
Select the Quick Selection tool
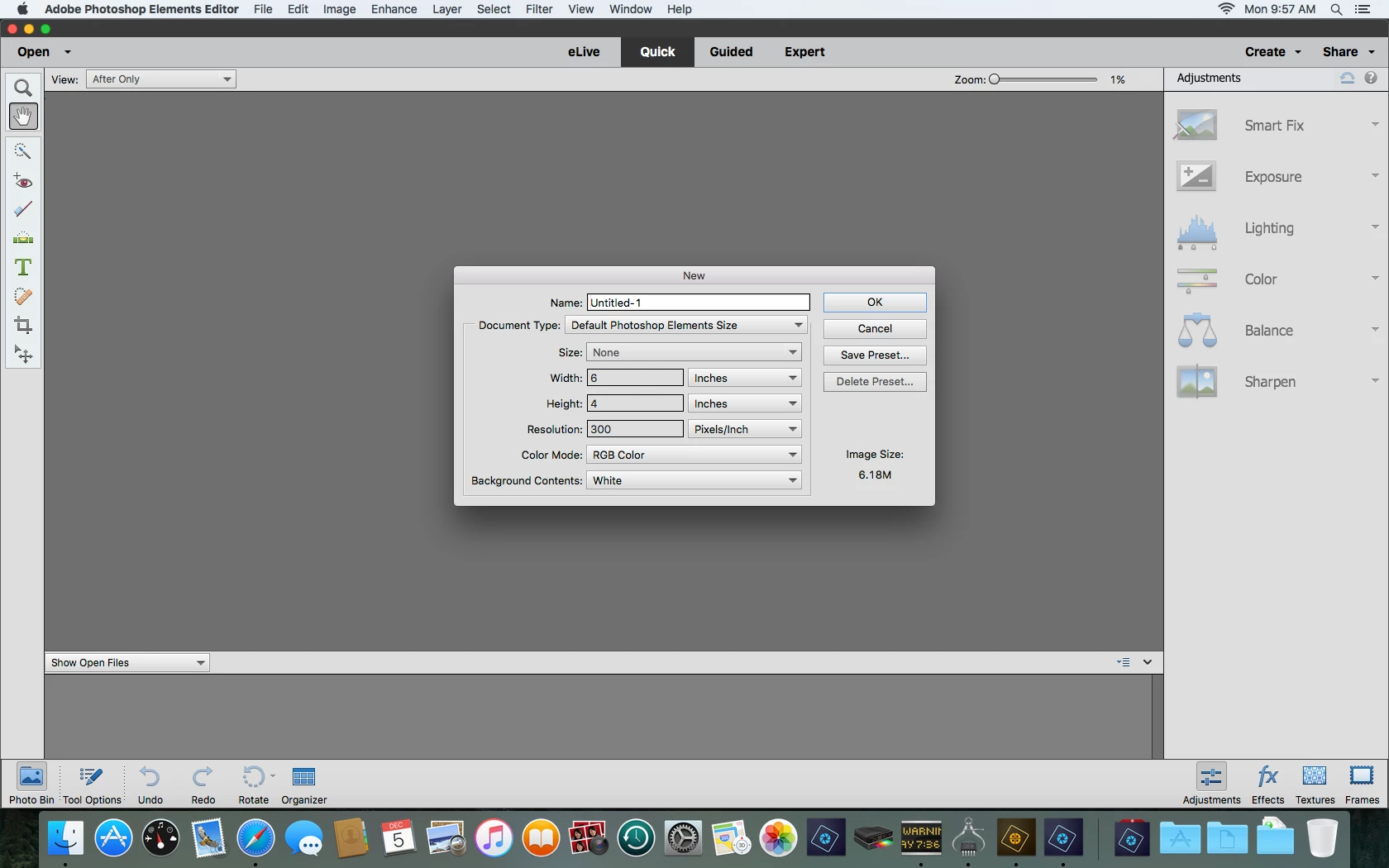tap(23, 150)
